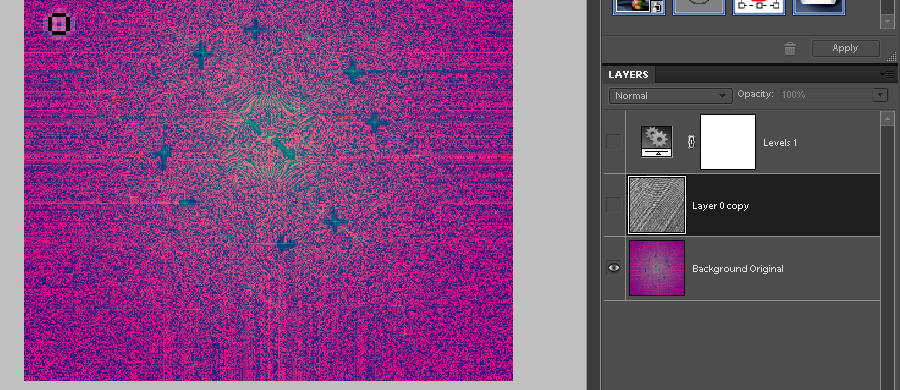Screen dimensions: 900x390
Task: Show the Layer 0 copy layer
Action: pos(614,205)
